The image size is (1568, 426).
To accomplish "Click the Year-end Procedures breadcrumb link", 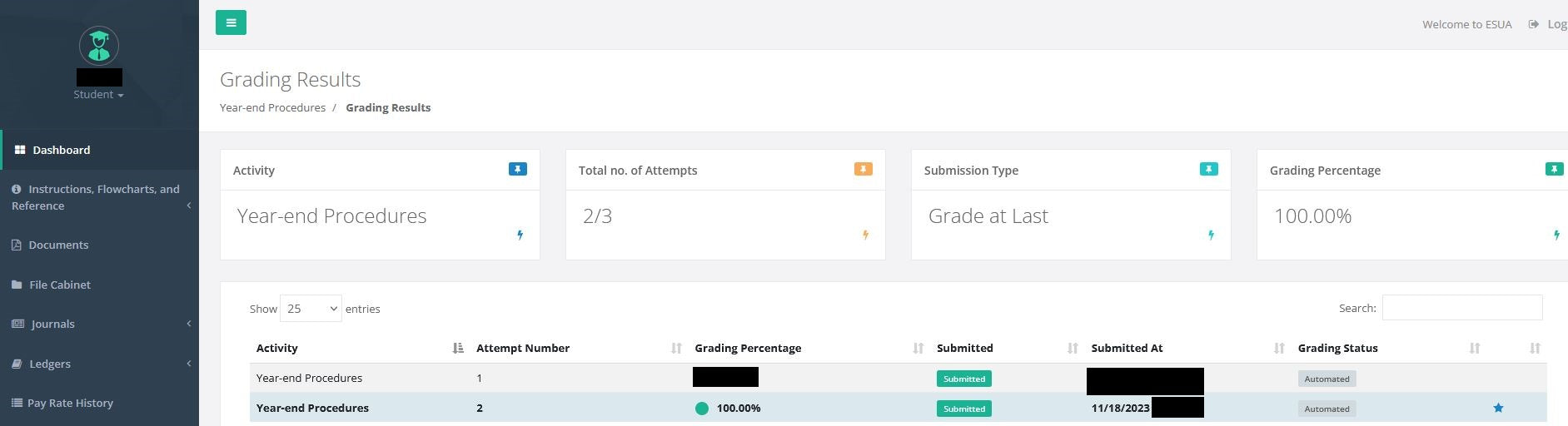I will tap(272, 107).
